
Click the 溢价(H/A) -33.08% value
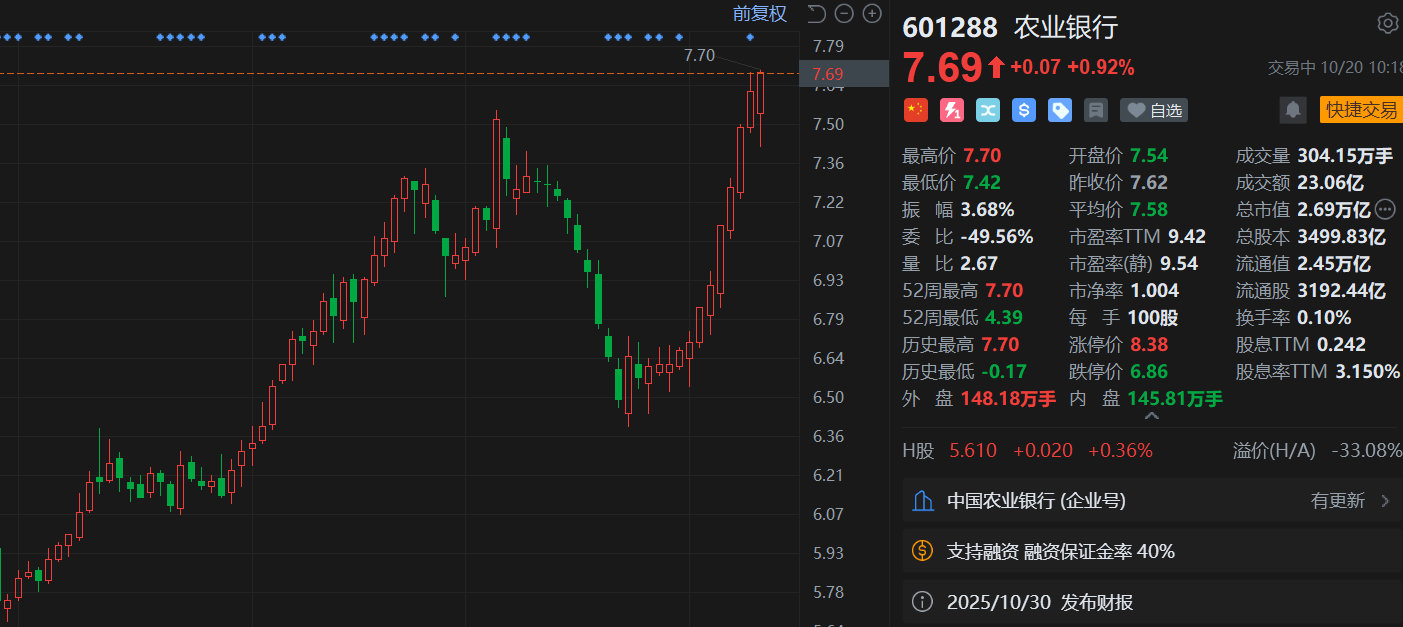pyautogui.click(x=1366, y=451)
